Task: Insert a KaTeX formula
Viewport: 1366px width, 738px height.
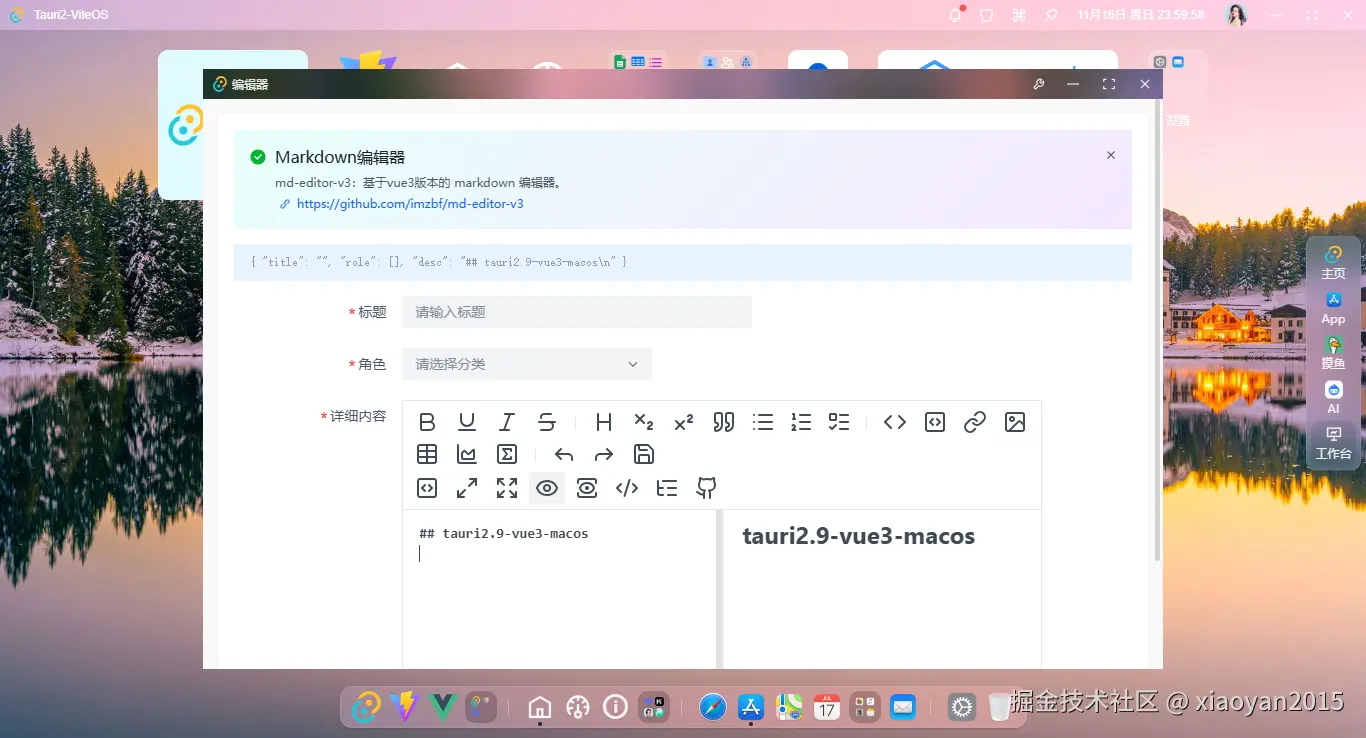Action: (507, 454)
